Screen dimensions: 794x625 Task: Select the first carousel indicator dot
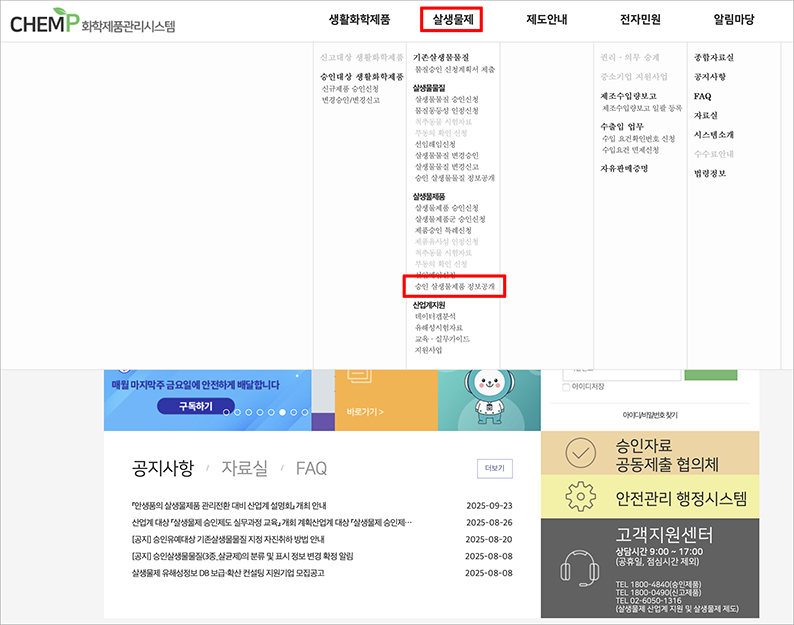coord(225,412)
